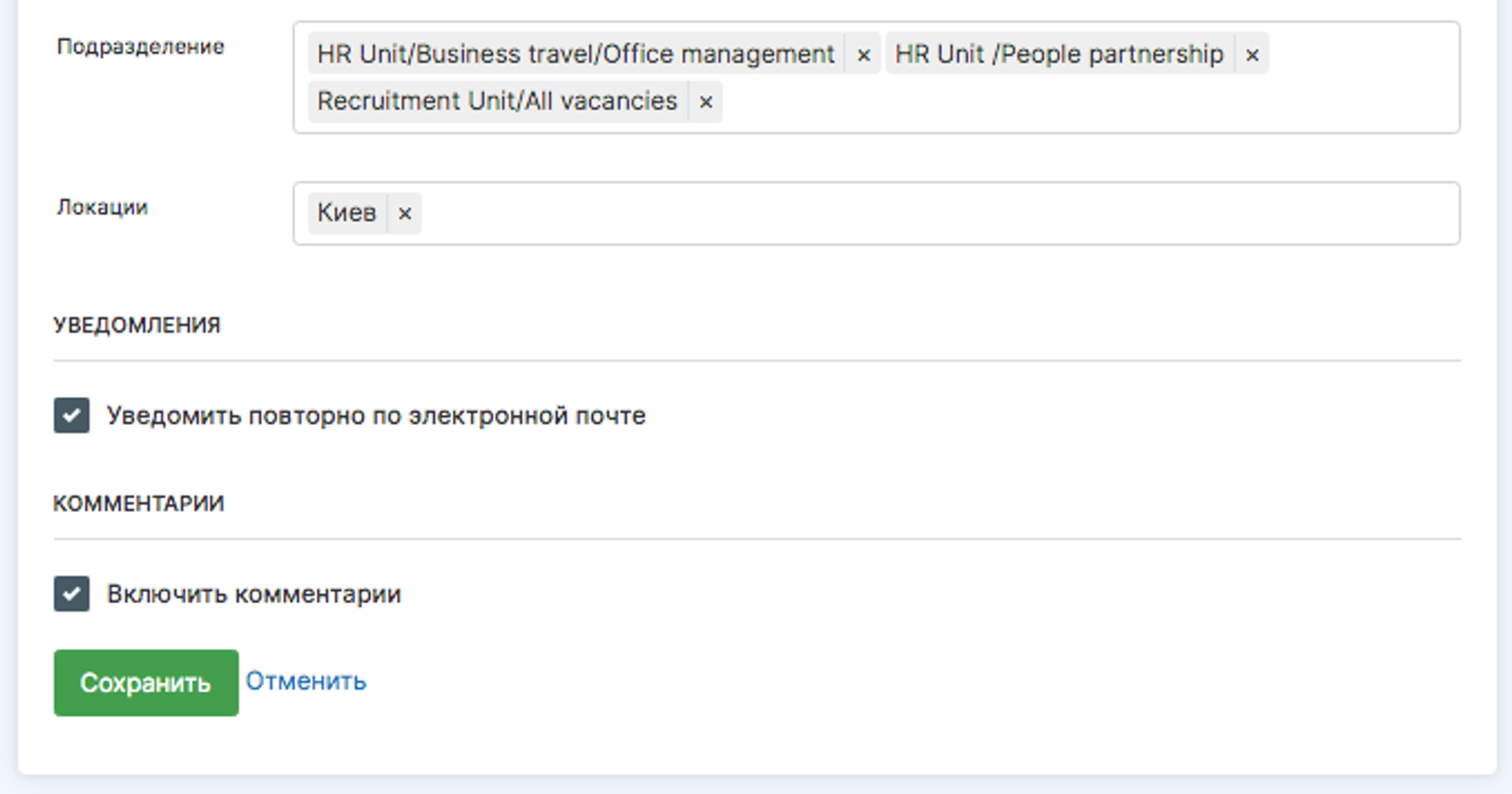Uncheck the email re-notification checkbox

tap(72, 415)
